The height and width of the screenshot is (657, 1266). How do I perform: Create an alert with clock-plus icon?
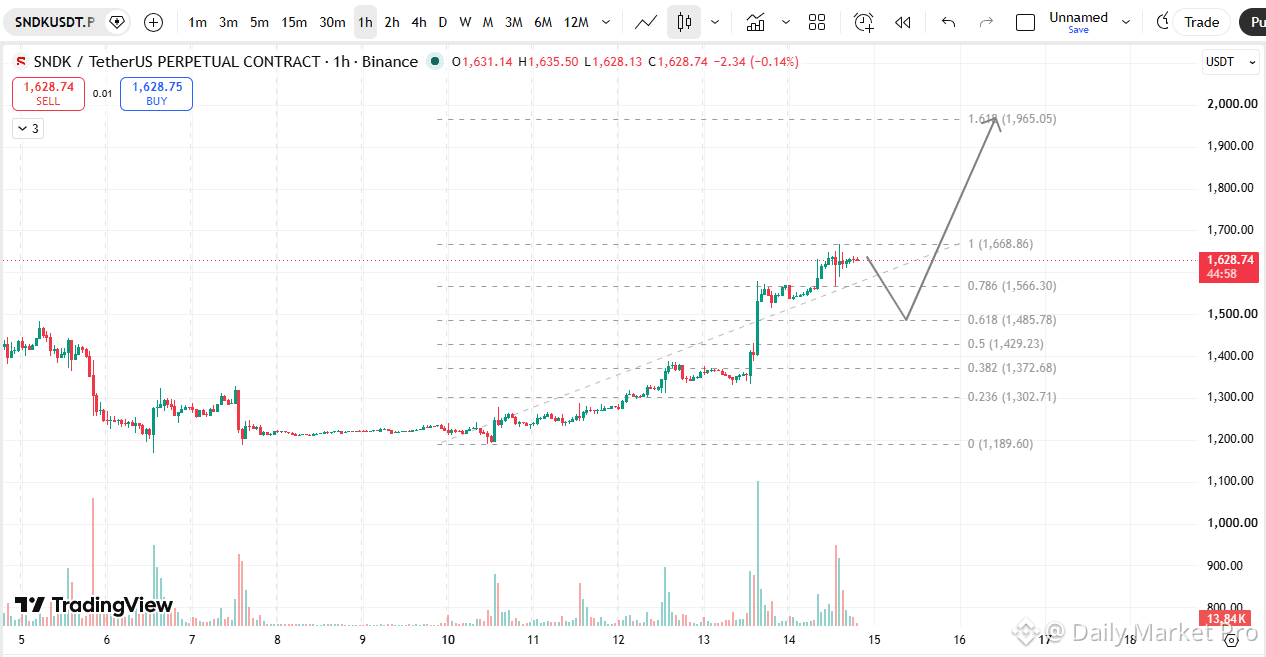click(864, 22)
